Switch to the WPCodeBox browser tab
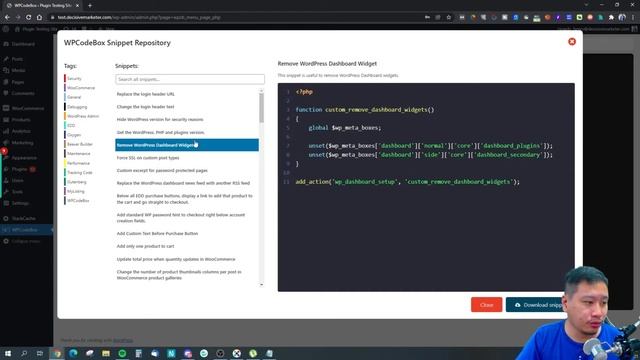The width and height of the screenshot is (640, 360). tap(42, 5)
